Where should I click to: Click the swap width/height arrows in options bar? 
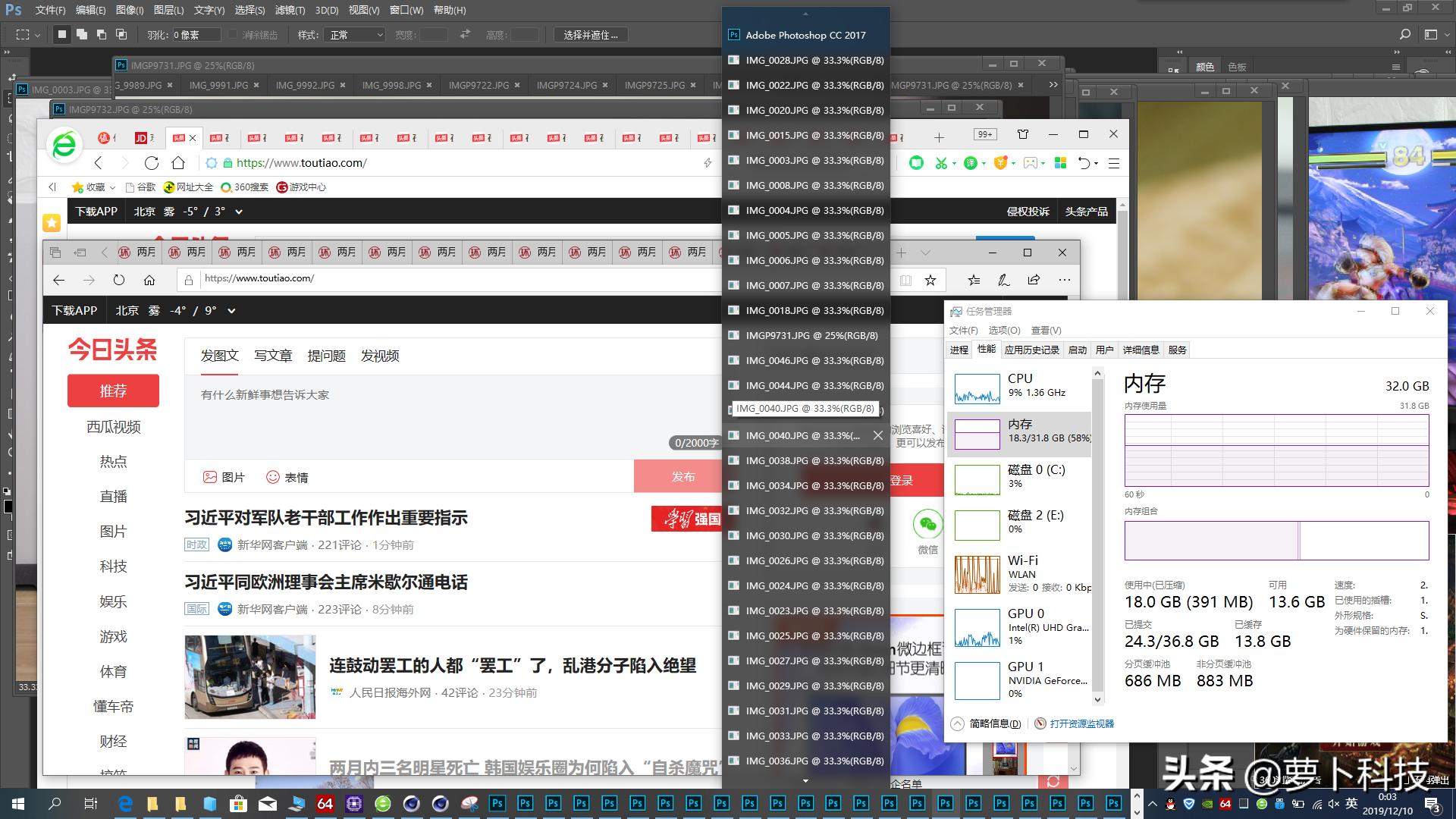[x=464, y=34]
